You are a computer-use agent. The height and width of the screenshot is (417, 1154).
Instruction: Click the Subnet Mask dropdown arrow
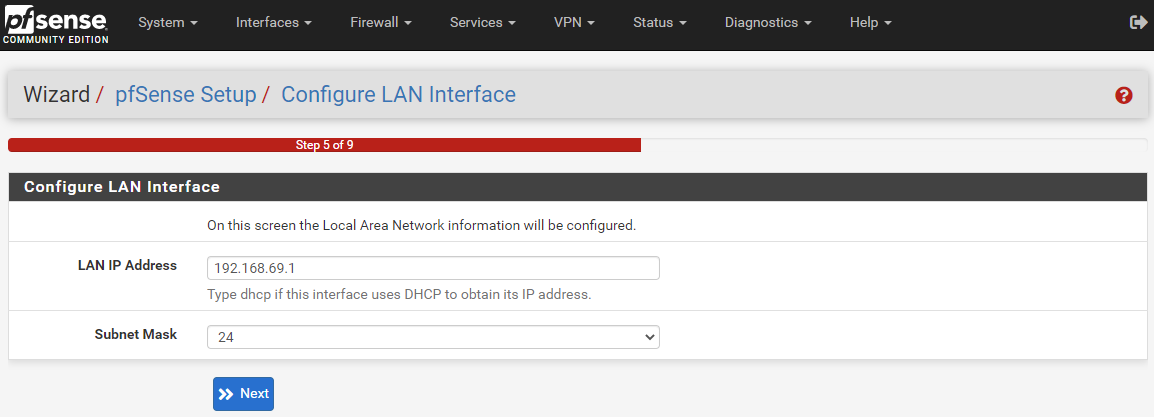click(x=649, y=337)
